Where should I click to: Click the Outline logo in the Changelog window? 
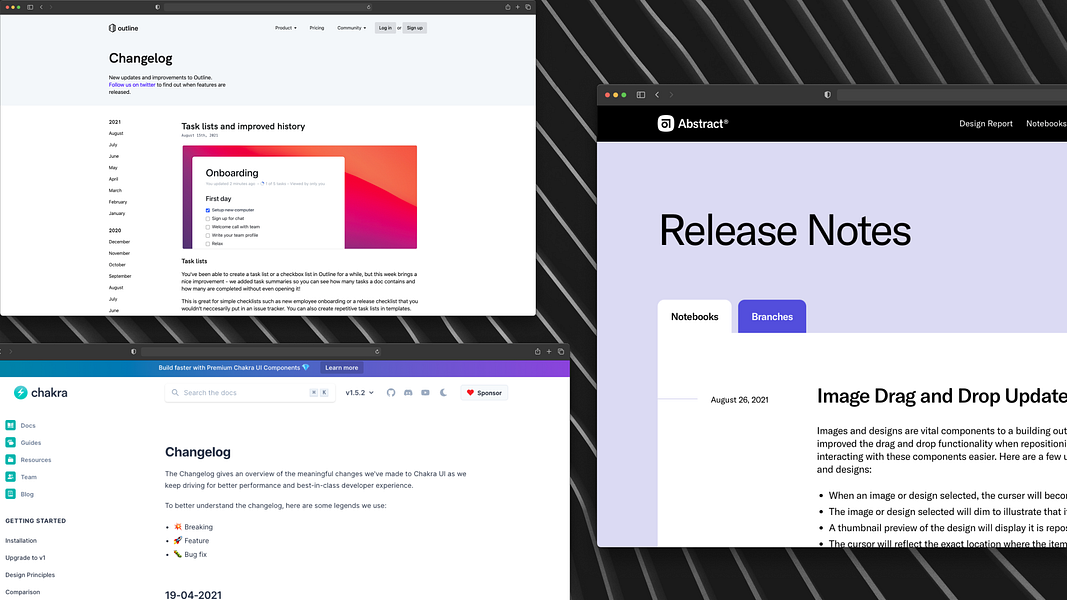123,28
